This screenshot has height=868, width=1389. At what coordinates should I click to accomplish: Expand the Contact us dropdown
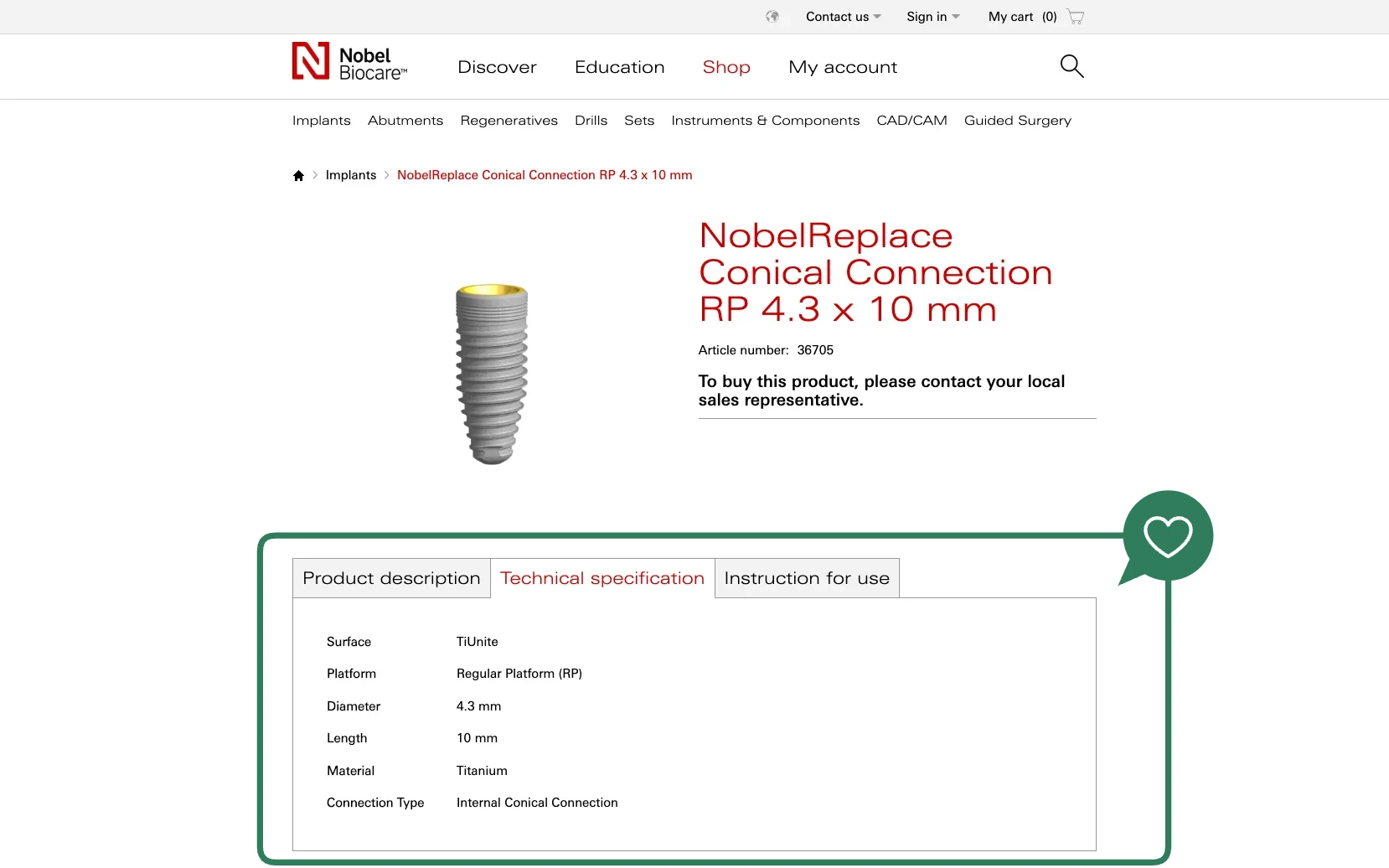843,17
